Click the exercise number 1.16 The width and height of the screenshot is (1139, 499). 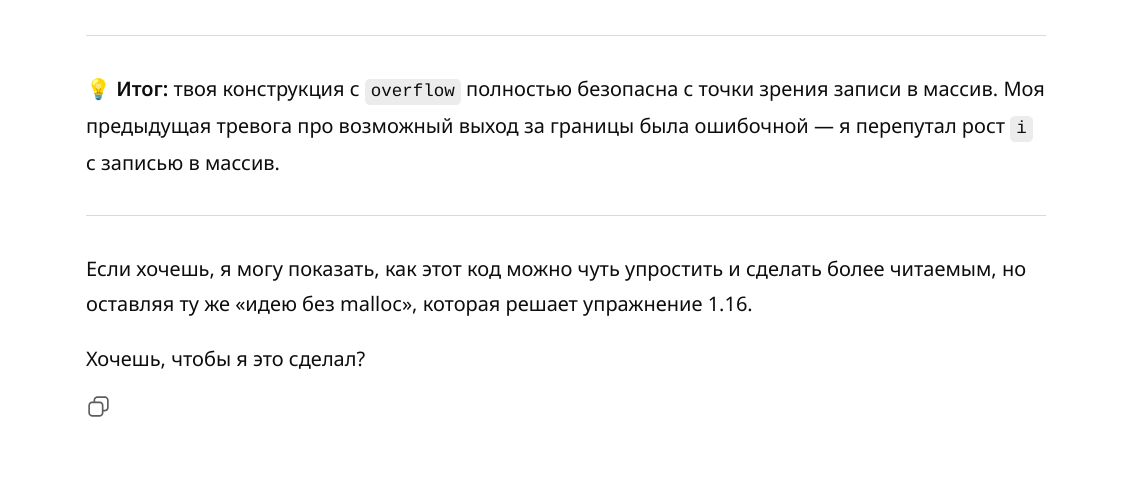tap(728, 305)
